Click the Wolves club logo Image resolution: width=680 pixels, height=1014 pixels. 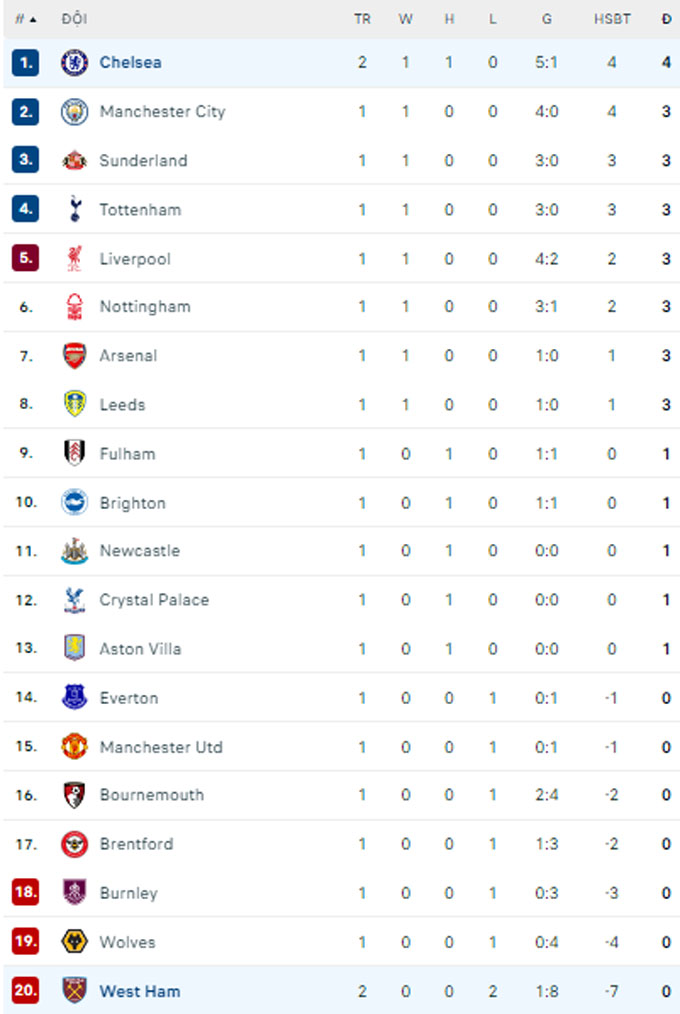[x=76, y=942]
